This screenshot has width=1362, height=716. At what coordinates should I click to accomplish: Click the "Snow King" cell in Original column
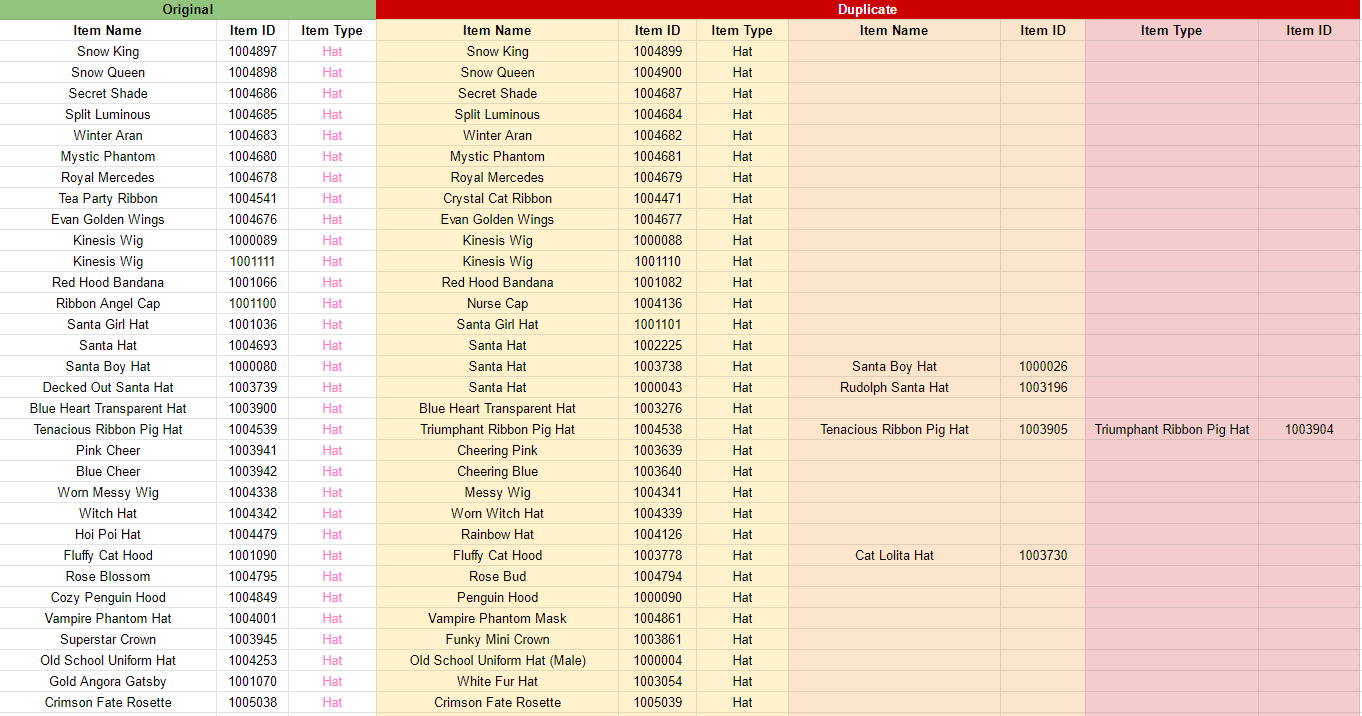pyautogui.click(x=108, y=51)
